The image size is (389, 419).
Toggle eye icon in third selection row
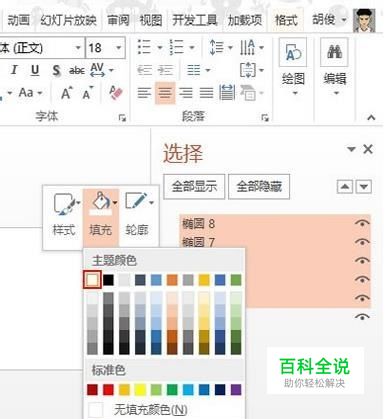coord(362,260)
